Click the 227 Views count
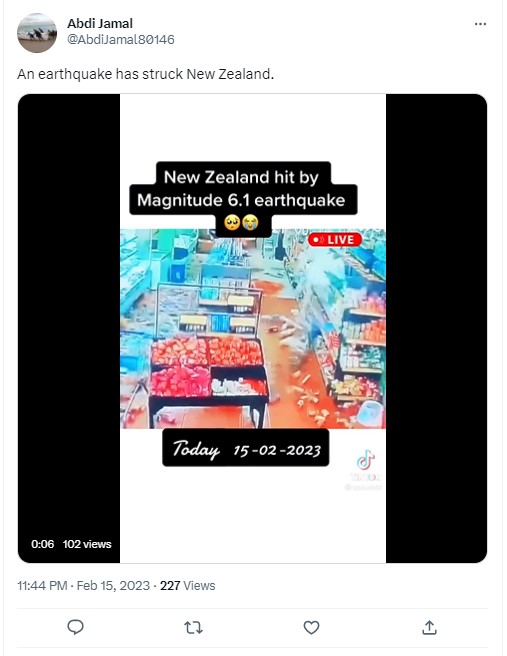Screen dimensions: 507x656 [x=187, y=585]
